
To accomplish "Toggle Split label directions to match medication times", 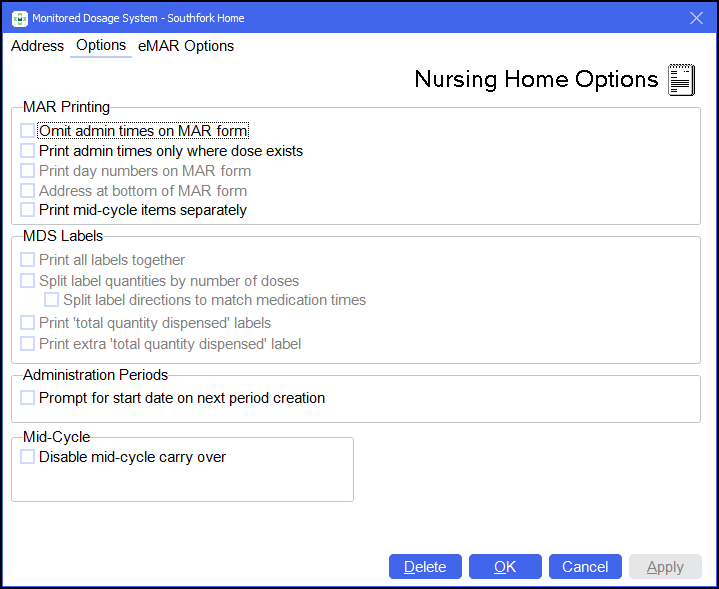I will (x=51, y=300).
